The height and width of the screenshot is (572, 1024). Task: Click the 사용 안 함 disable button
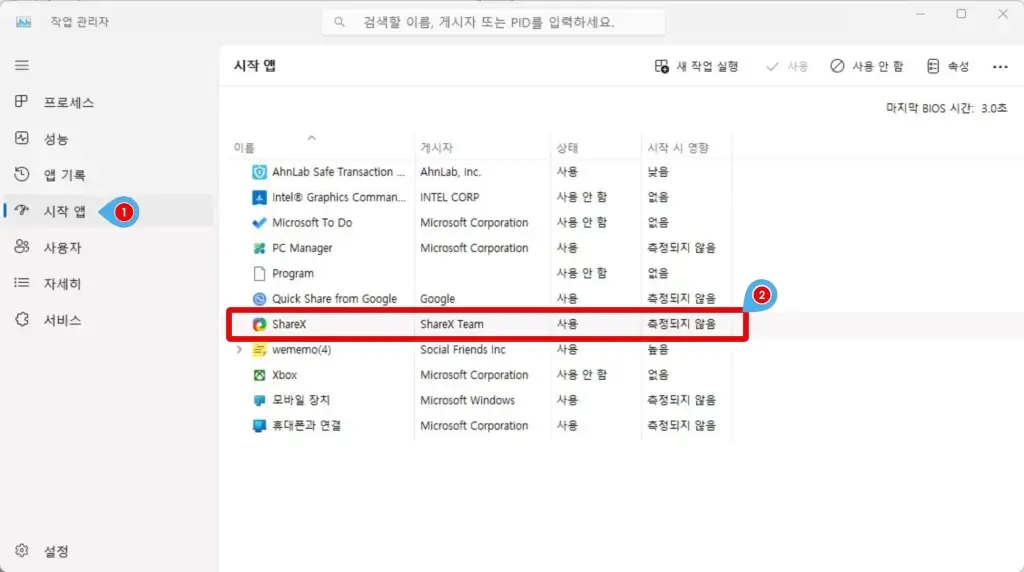click(867, 67)
